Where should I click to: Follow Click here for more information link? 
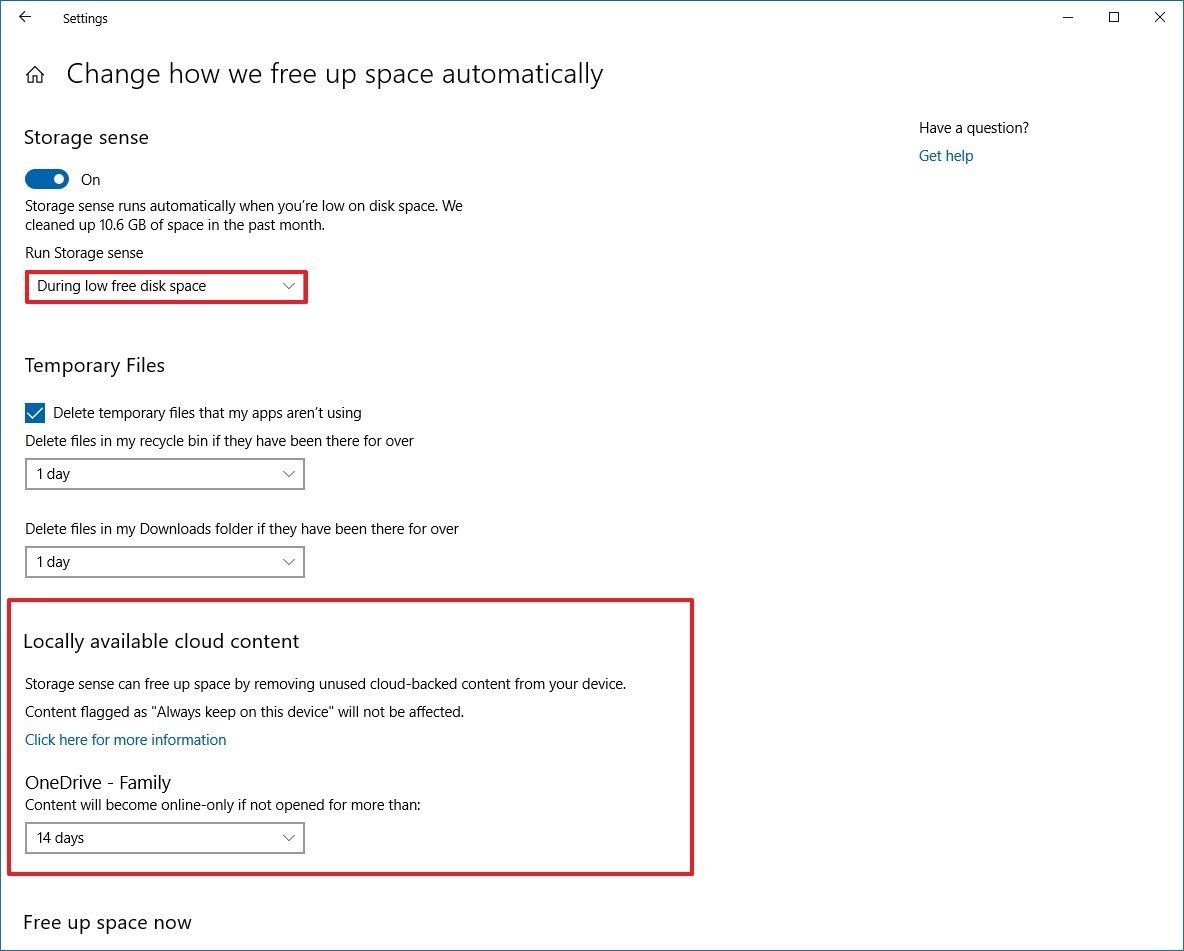[x=125, y=739]
